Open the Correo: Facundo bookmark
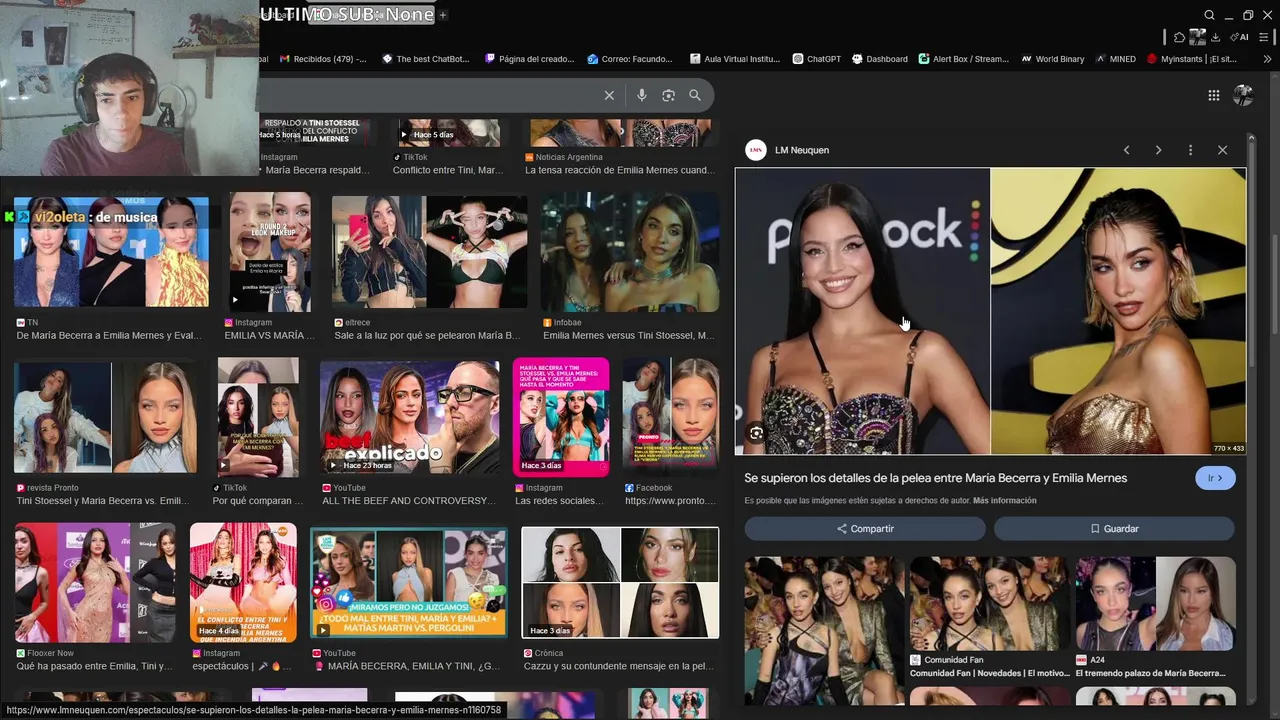The image size is (1280, 720). [x=630, y=59]
